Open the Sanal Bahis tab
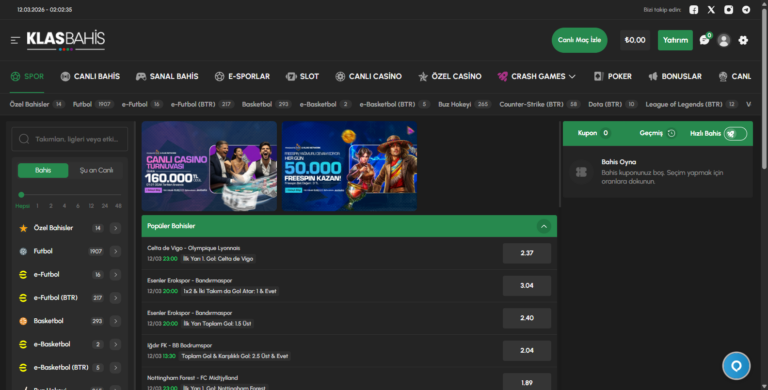Viewport: 768px width, 390px height. (x=167, y=76)
